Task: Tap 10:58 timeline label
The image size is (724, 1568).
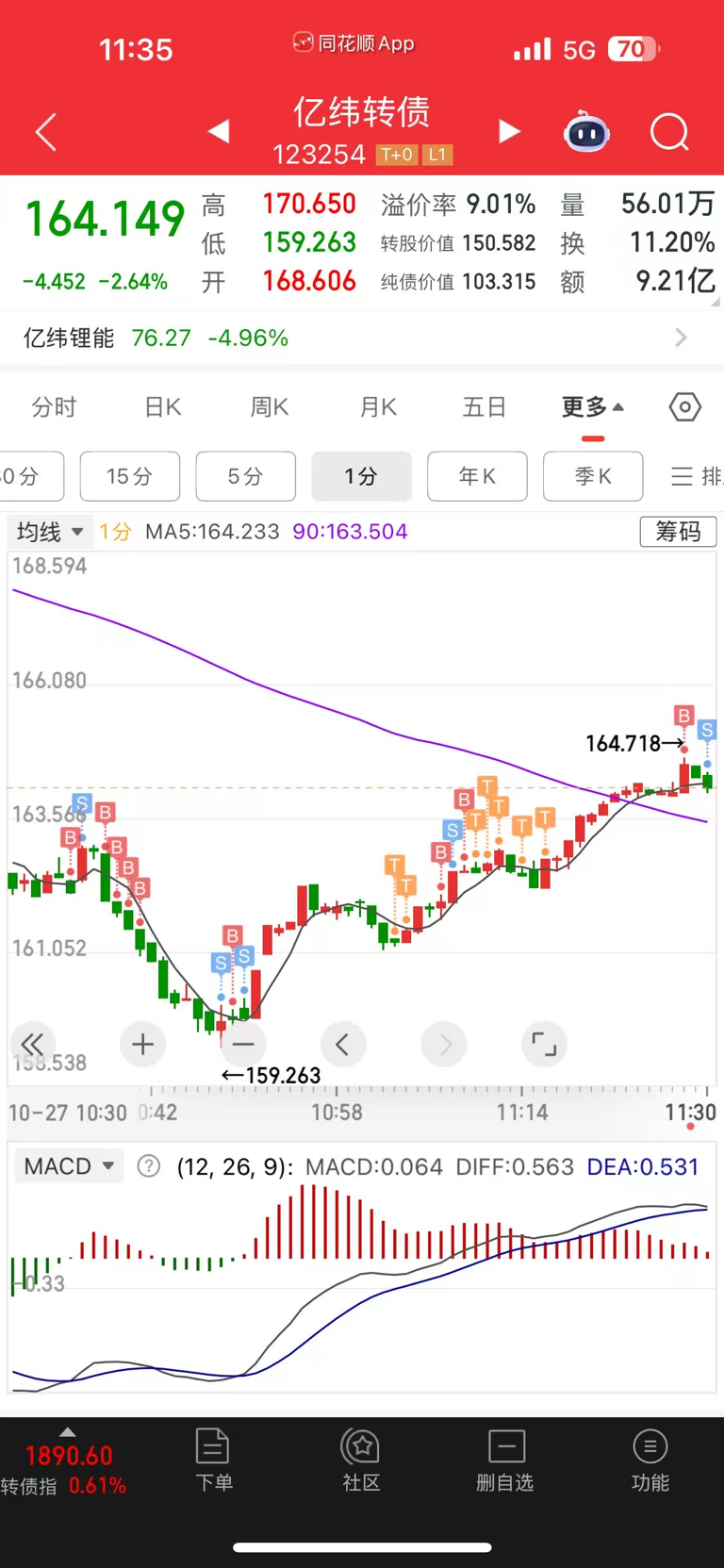Action: [337, 1113]
